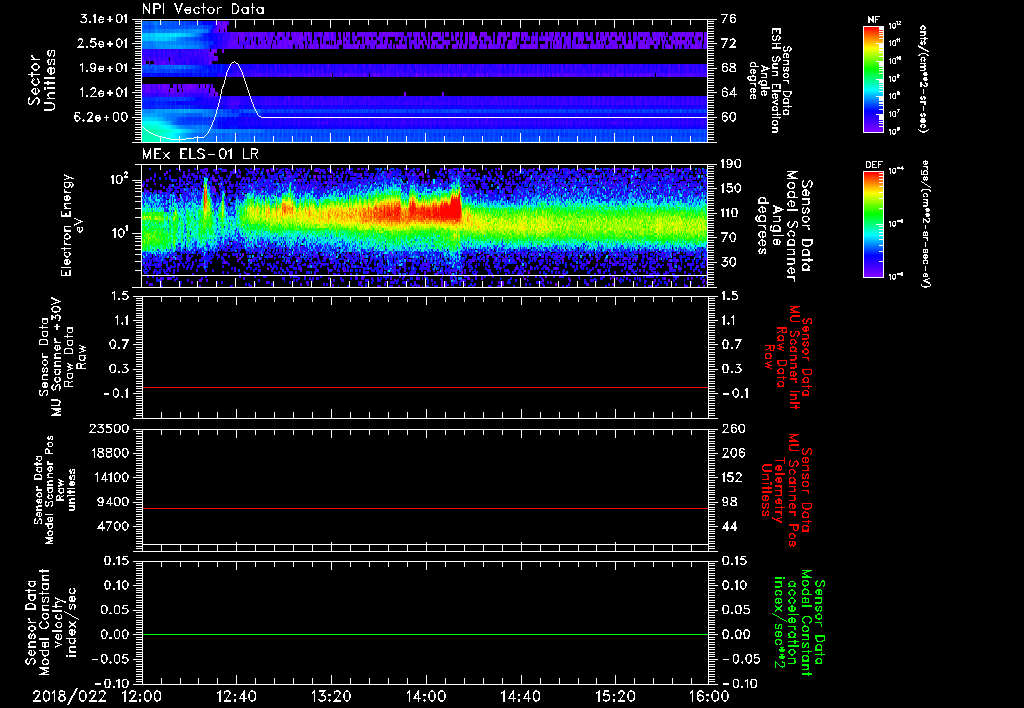
Task: Click the "2.5e+01" sector tick label
Action: click(x=104, y=43)
